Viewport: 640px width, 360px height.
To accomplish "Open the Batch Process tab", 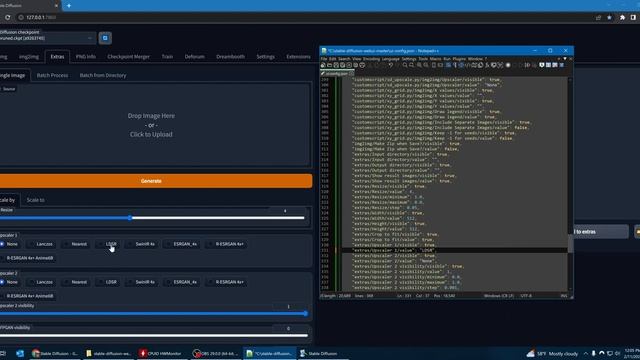I will (x=52, y=76).
